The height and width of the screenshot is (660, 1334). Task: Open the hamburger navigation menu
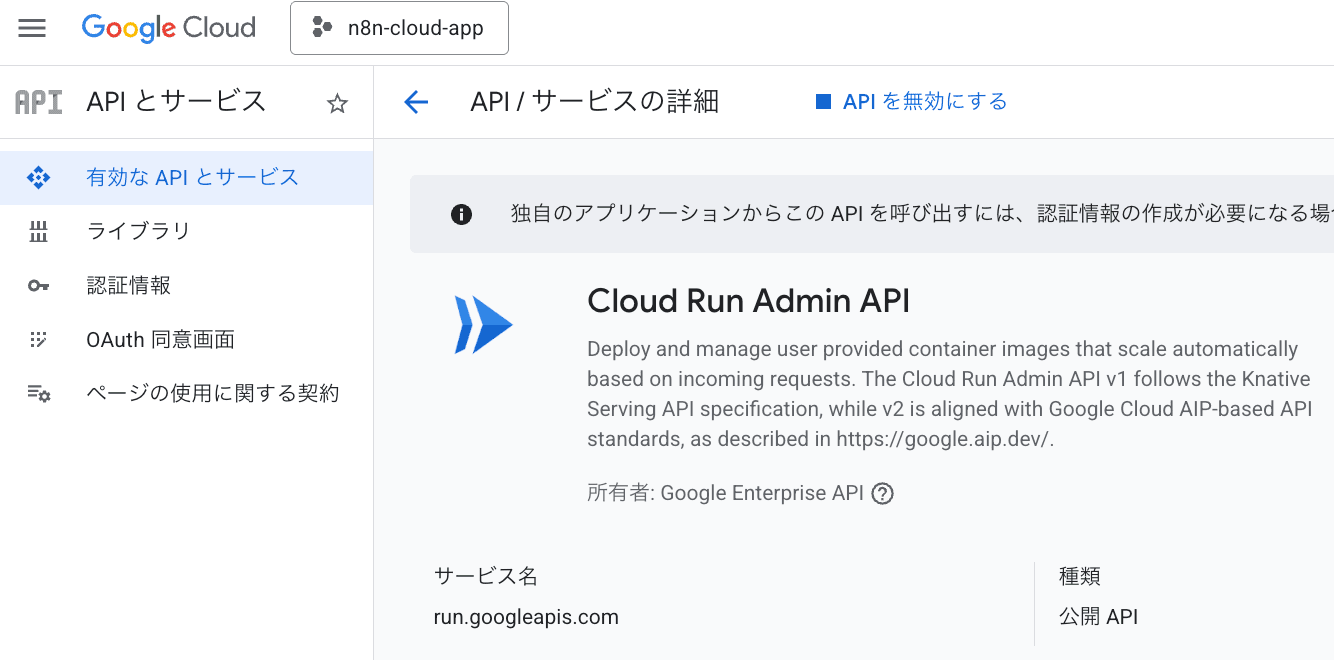32,28
